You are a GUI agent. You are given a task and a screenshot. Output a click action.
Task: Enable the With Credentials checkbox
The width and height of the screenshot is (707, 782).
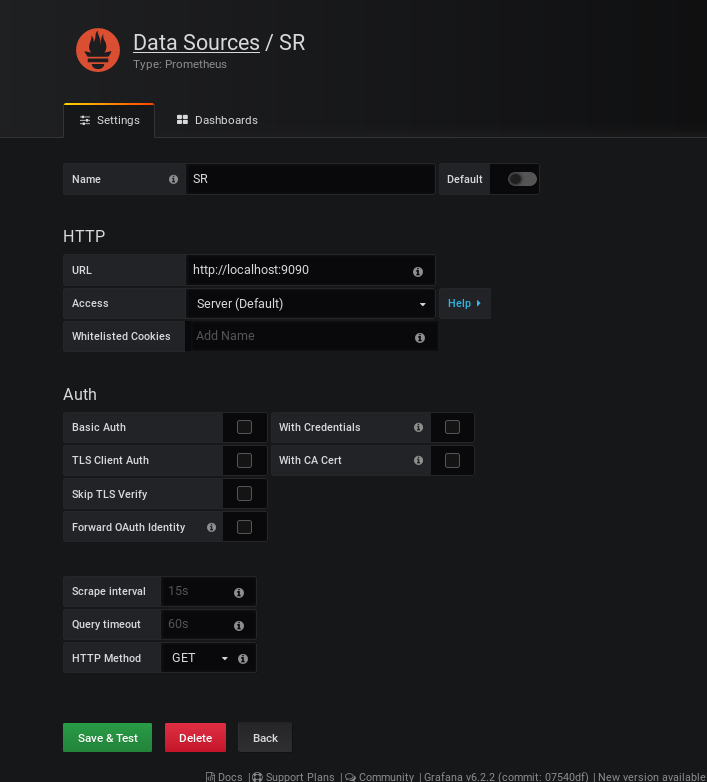452,427
